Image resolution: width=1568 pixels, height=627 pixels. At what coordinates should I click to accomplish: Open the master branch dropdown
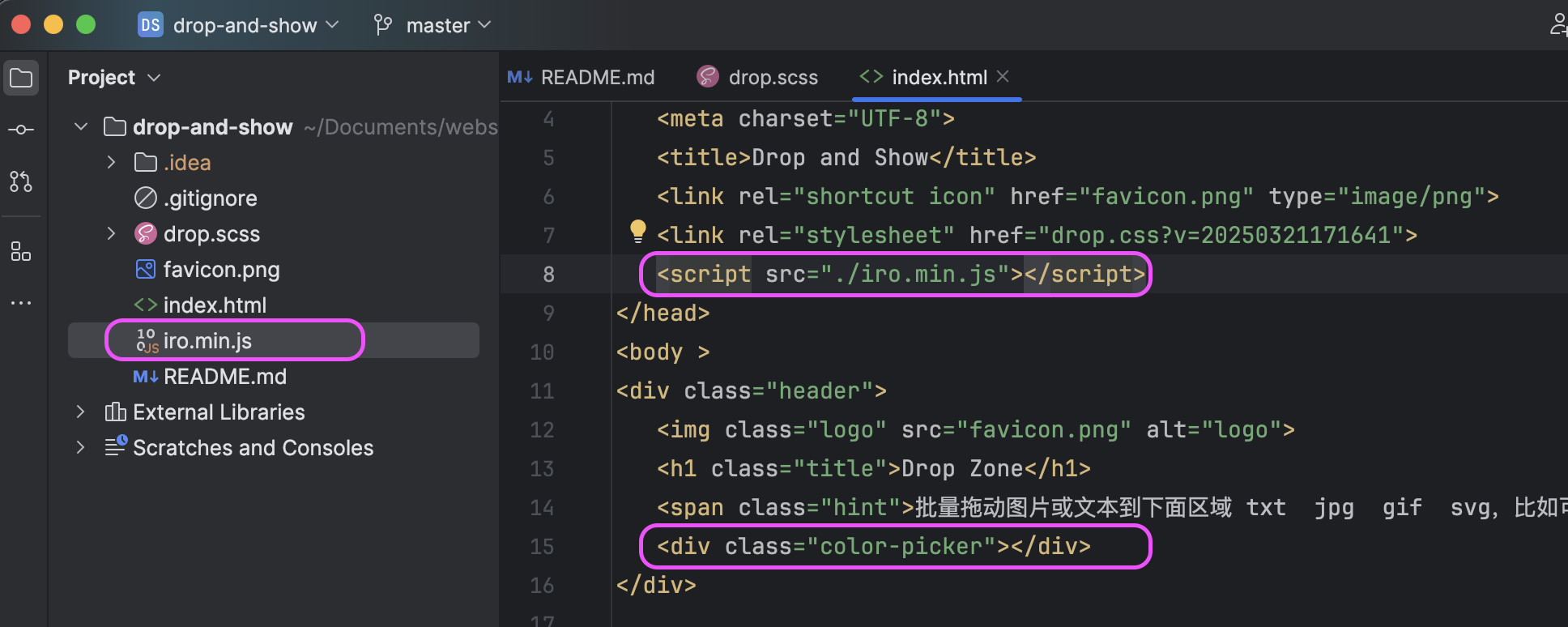(x=432, y=25)
